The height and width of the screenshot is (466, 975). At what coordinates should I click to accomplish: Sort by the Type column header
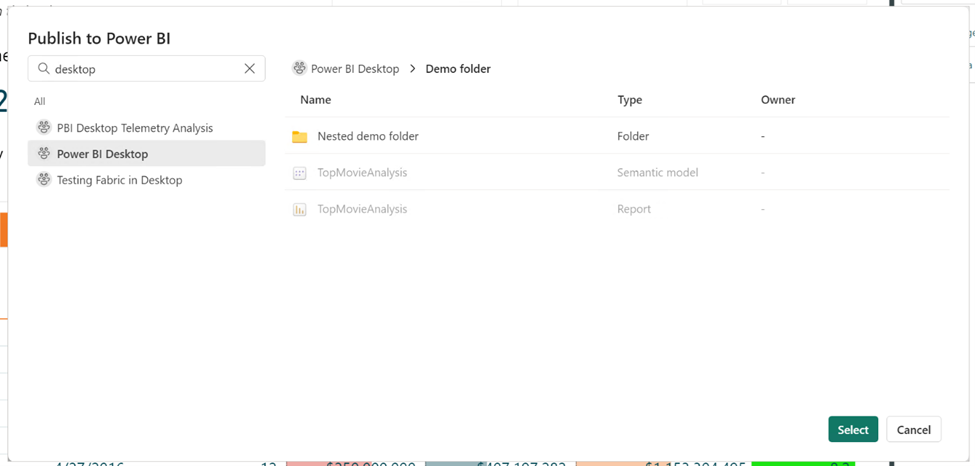[x=630, y=100]
